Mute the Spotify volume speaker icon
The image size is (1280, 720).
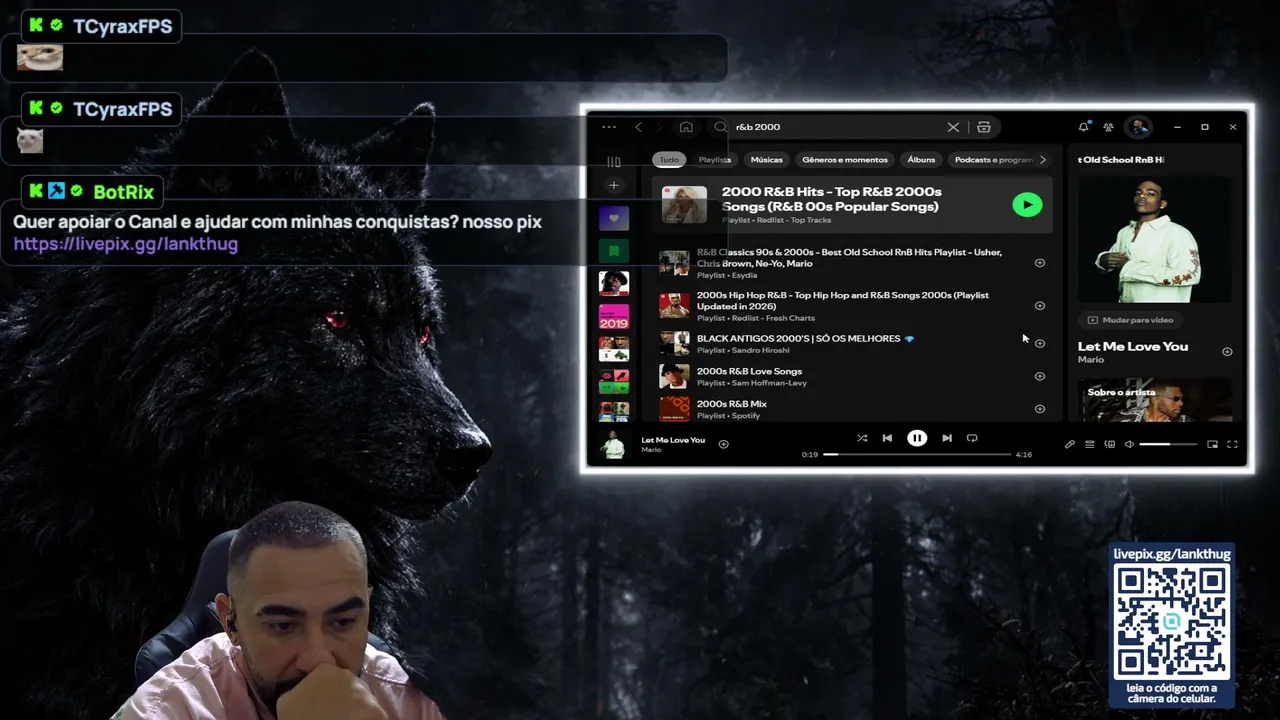tap(1129, 444)
